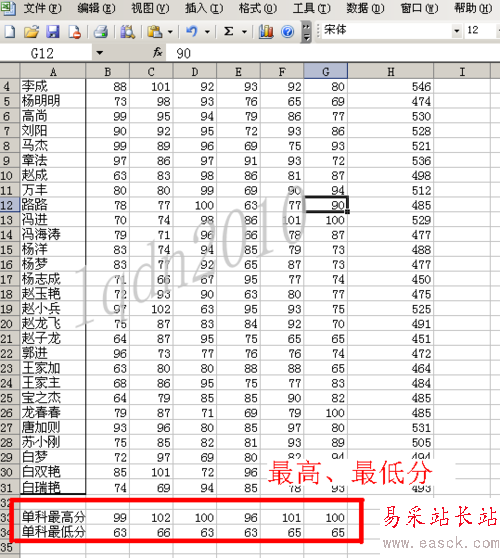Open Print Preview magnifier icon
This screenshot has height=558, width=500.
coord(127,32)
